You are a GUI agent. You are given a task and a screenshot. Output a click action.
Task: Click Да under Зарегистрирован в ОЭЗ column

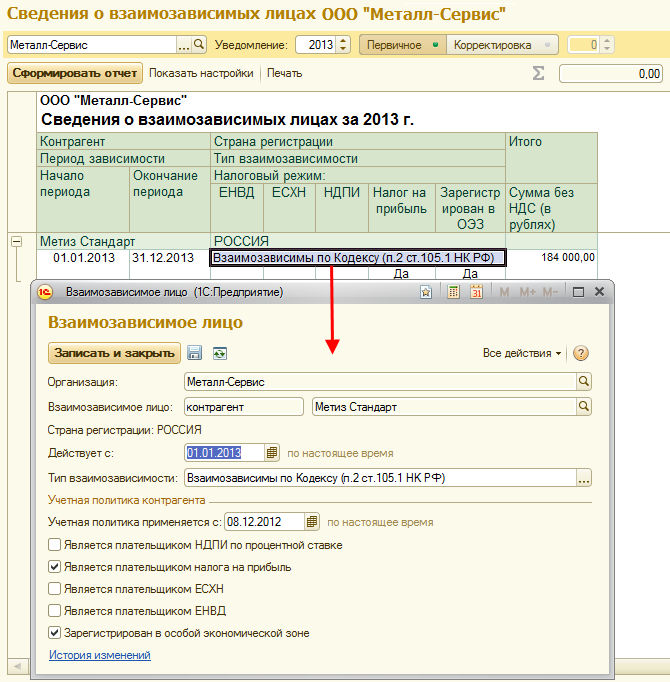470,274
